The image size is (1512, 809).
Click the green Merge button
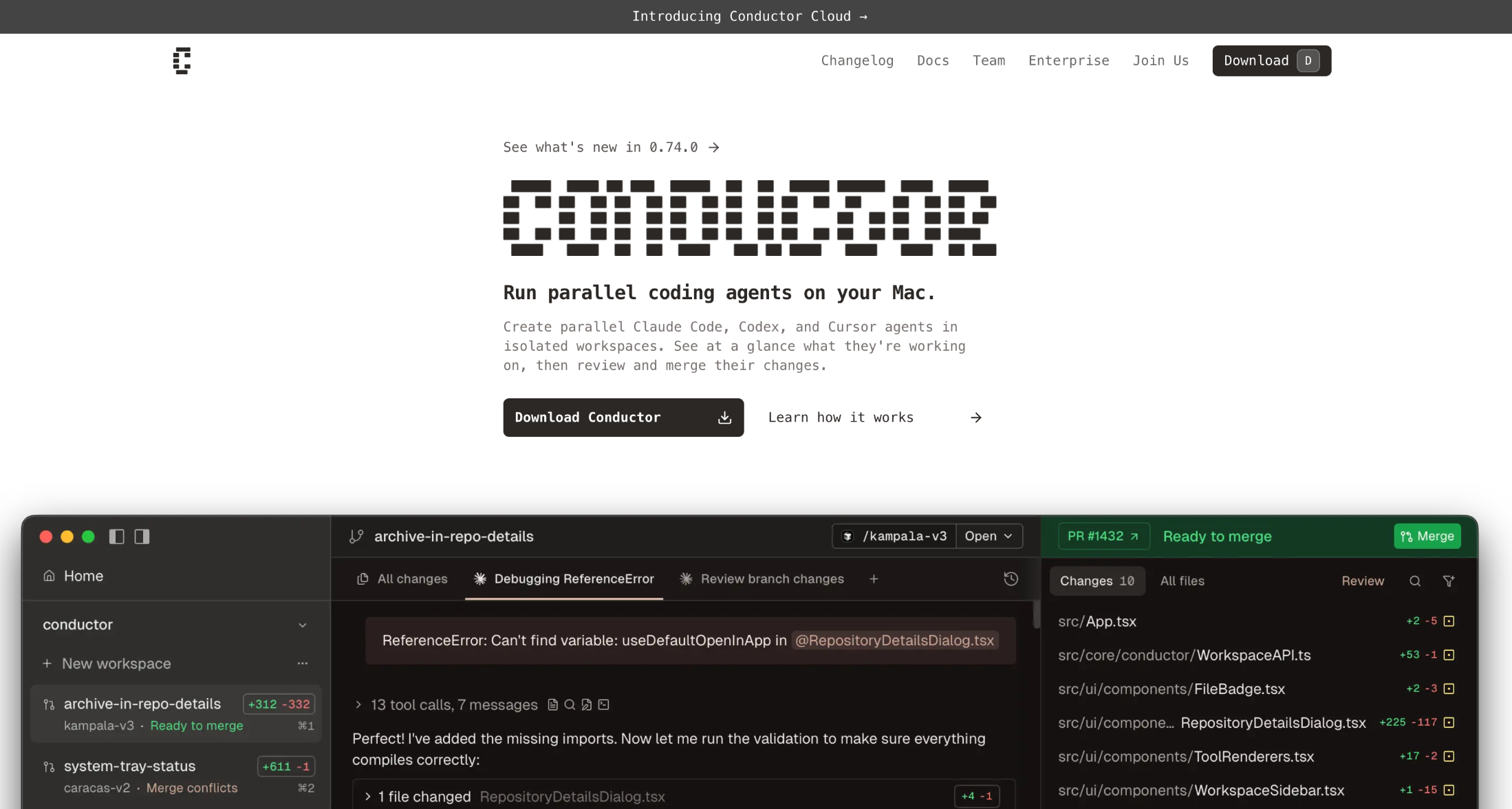[x=1427, y=536]
